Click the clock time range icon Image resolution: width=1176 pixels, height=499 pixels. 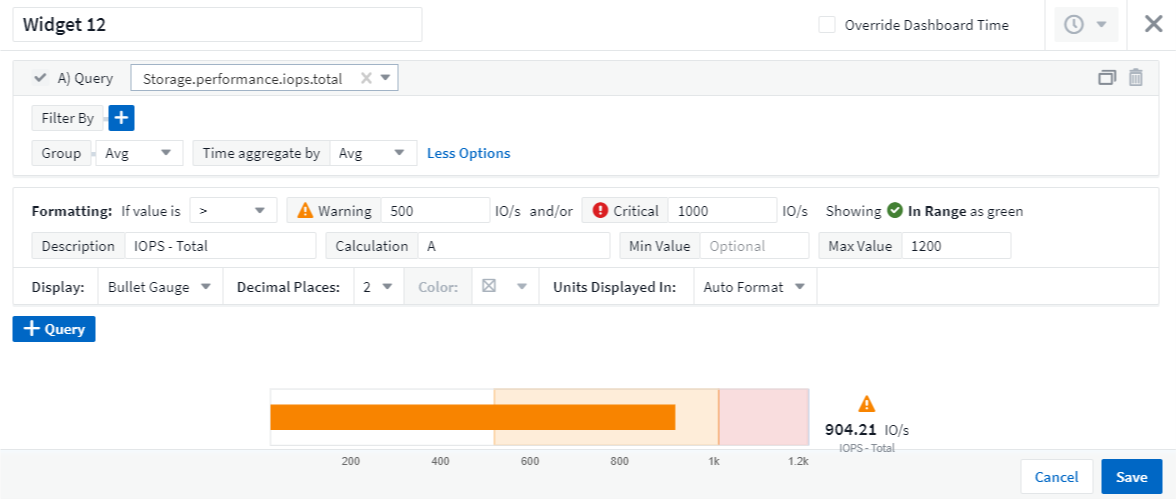pyautogui.click(x=1074, y=25)
